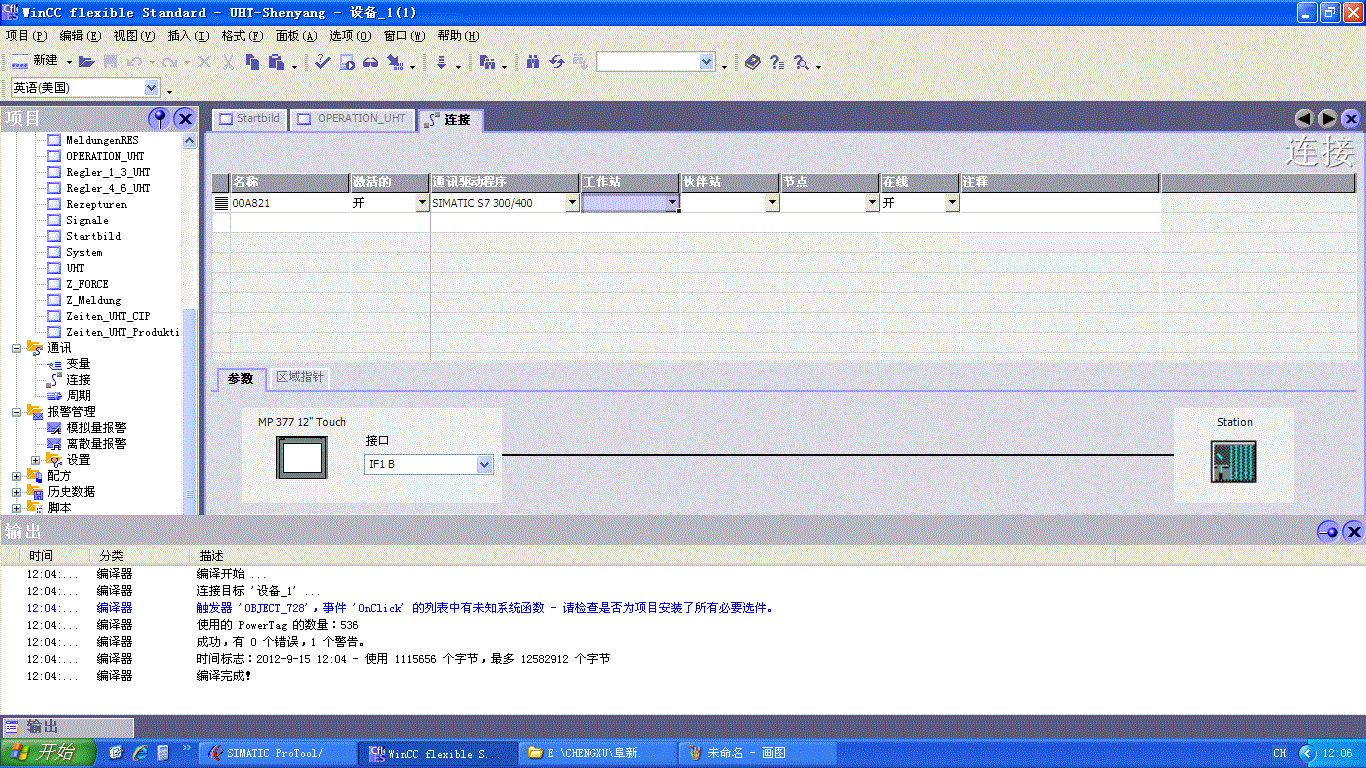Click the glasses icon in the toolbar
The image size is (1366, 768).
370,62
